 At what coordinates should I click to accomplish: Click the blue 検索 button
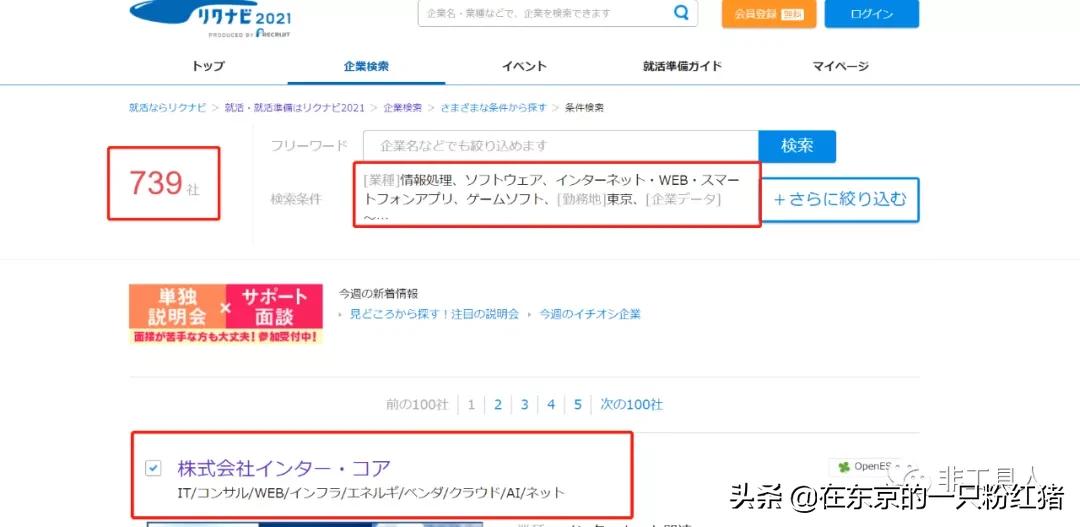click(797, 146)
